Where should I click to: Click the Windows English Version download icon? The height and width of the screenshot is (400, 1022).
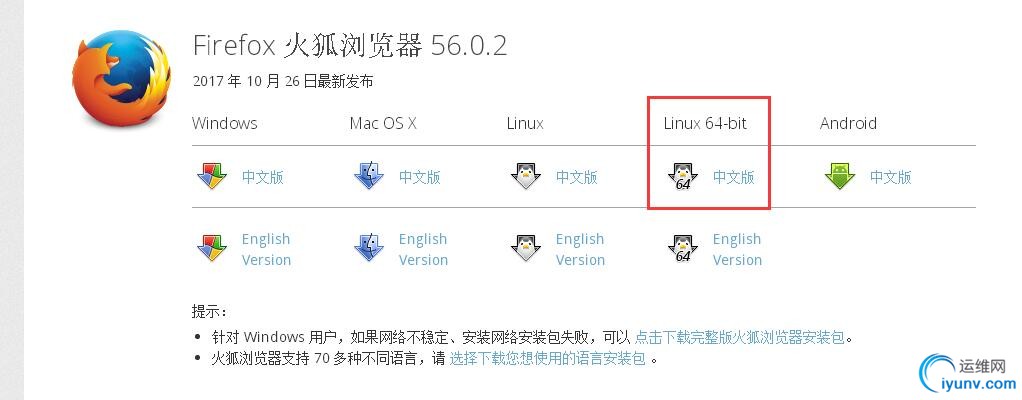[212, 248]
